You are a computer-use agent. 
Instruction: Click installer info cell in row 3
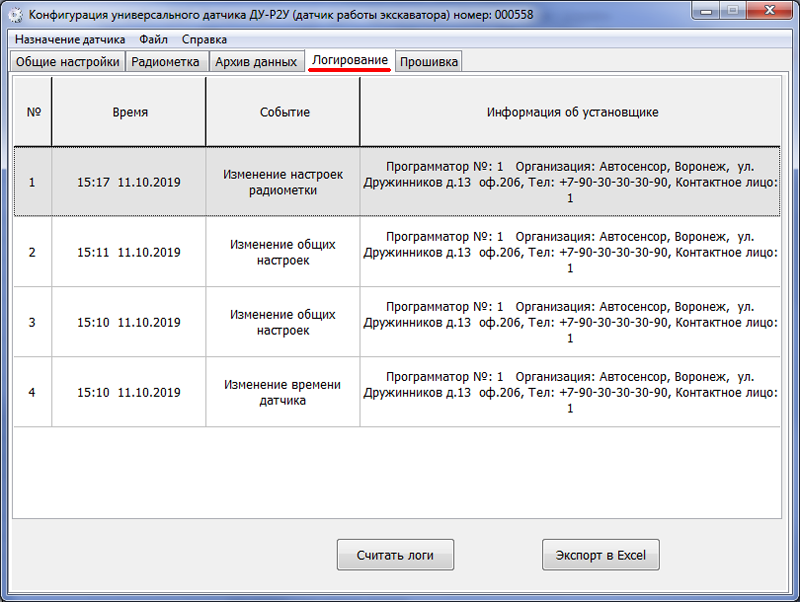570,322
